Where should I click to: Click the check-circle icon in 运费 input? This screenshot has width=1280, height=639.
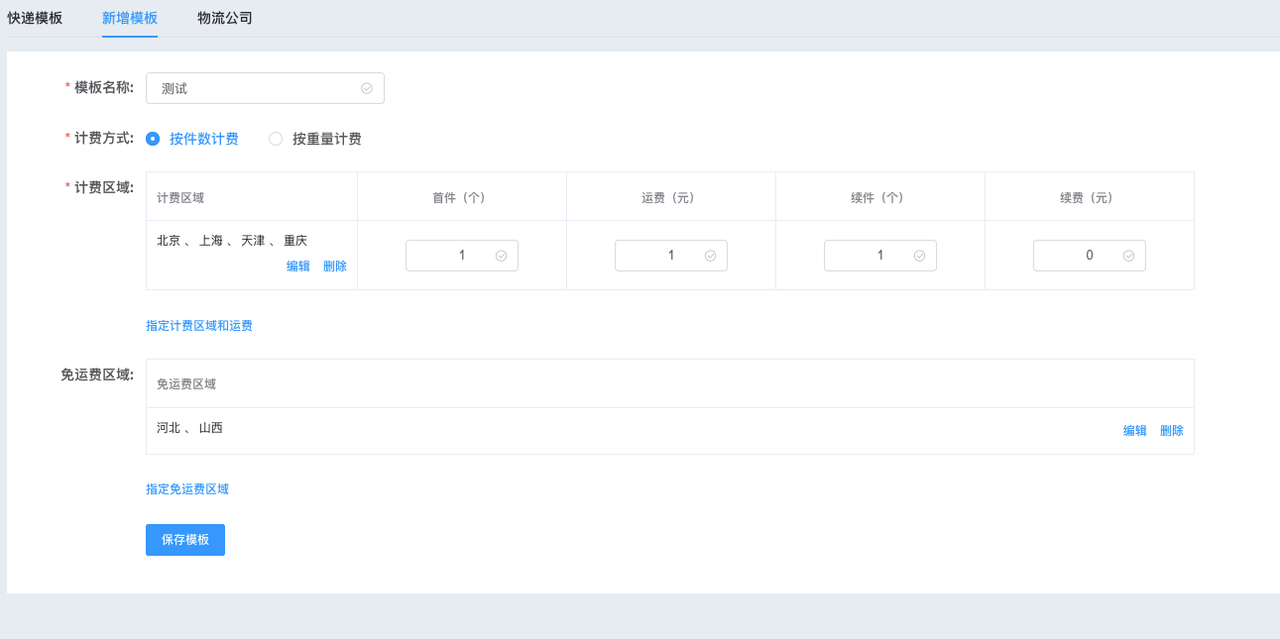[710, 255]
